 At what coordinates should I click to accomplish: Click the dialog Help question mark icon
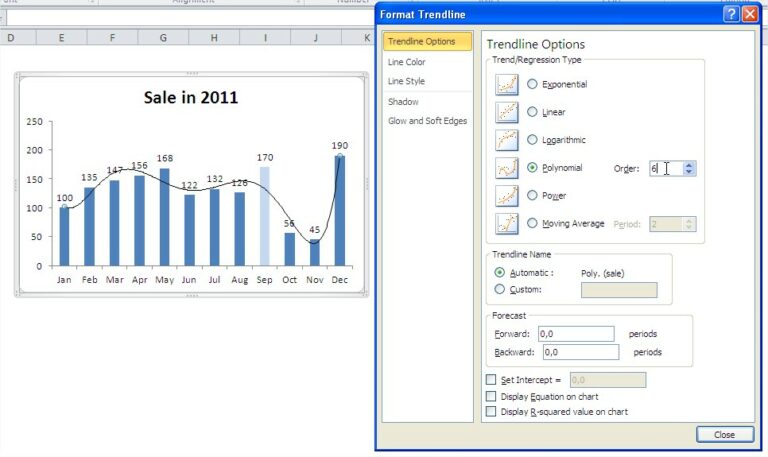point(729,14)
